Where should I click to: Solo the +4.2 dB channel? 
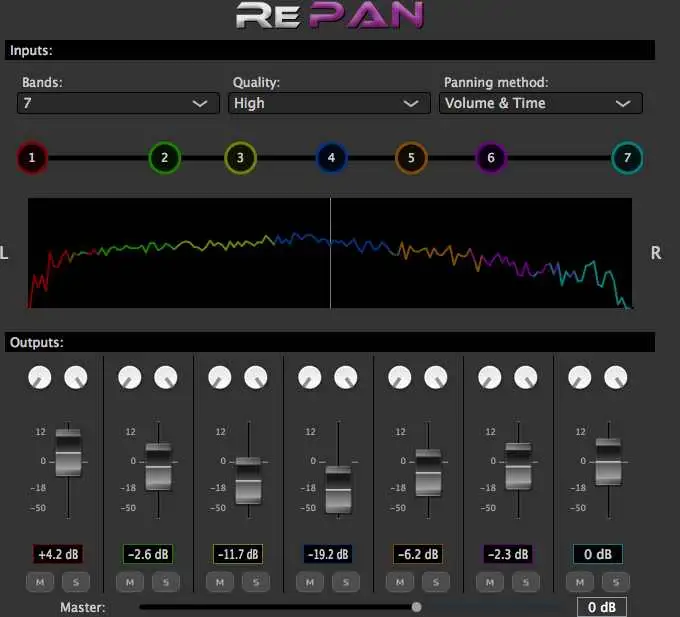pyautogui.click(x=76, y=582)
